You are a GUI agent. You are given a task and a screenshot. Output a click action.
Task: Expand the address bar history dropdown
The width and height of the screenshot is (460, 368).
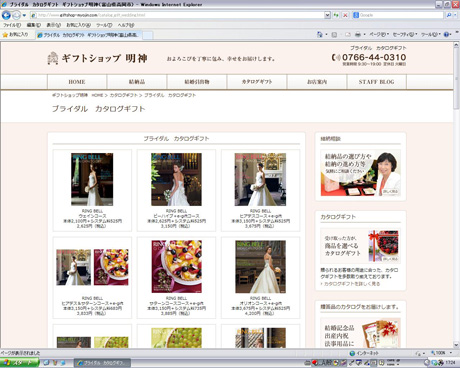(327, 15)
